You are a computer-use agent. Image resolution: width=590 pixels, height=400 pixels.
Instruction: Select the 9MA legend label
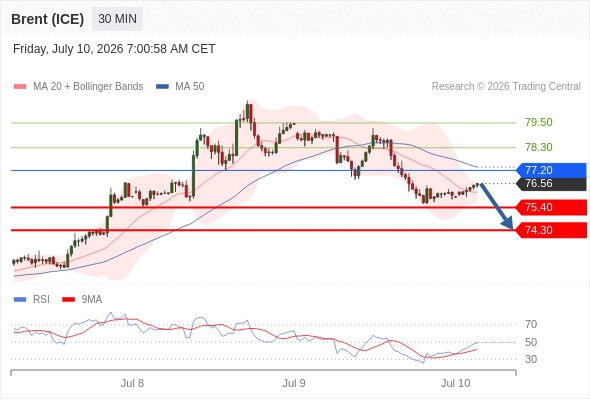pyautogui.click(x=92, y=300)
